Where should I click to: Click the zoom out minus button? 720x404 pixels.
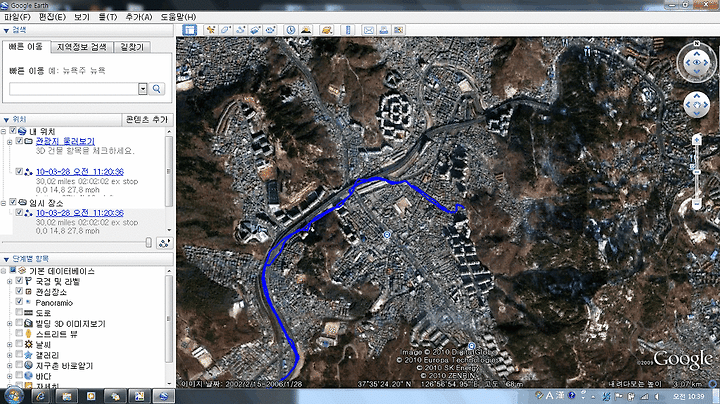coord(697,203)
